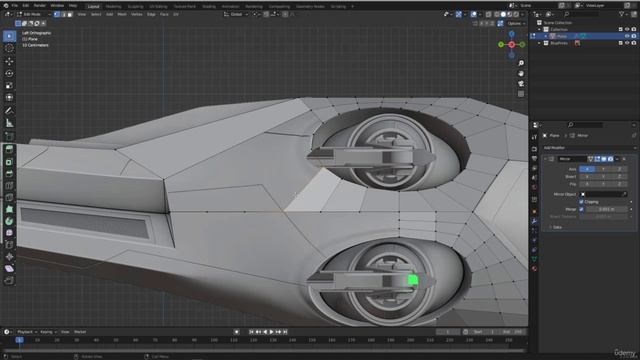
Task: Open the Marker menu in timeline
Action: (x=80, y=332)
